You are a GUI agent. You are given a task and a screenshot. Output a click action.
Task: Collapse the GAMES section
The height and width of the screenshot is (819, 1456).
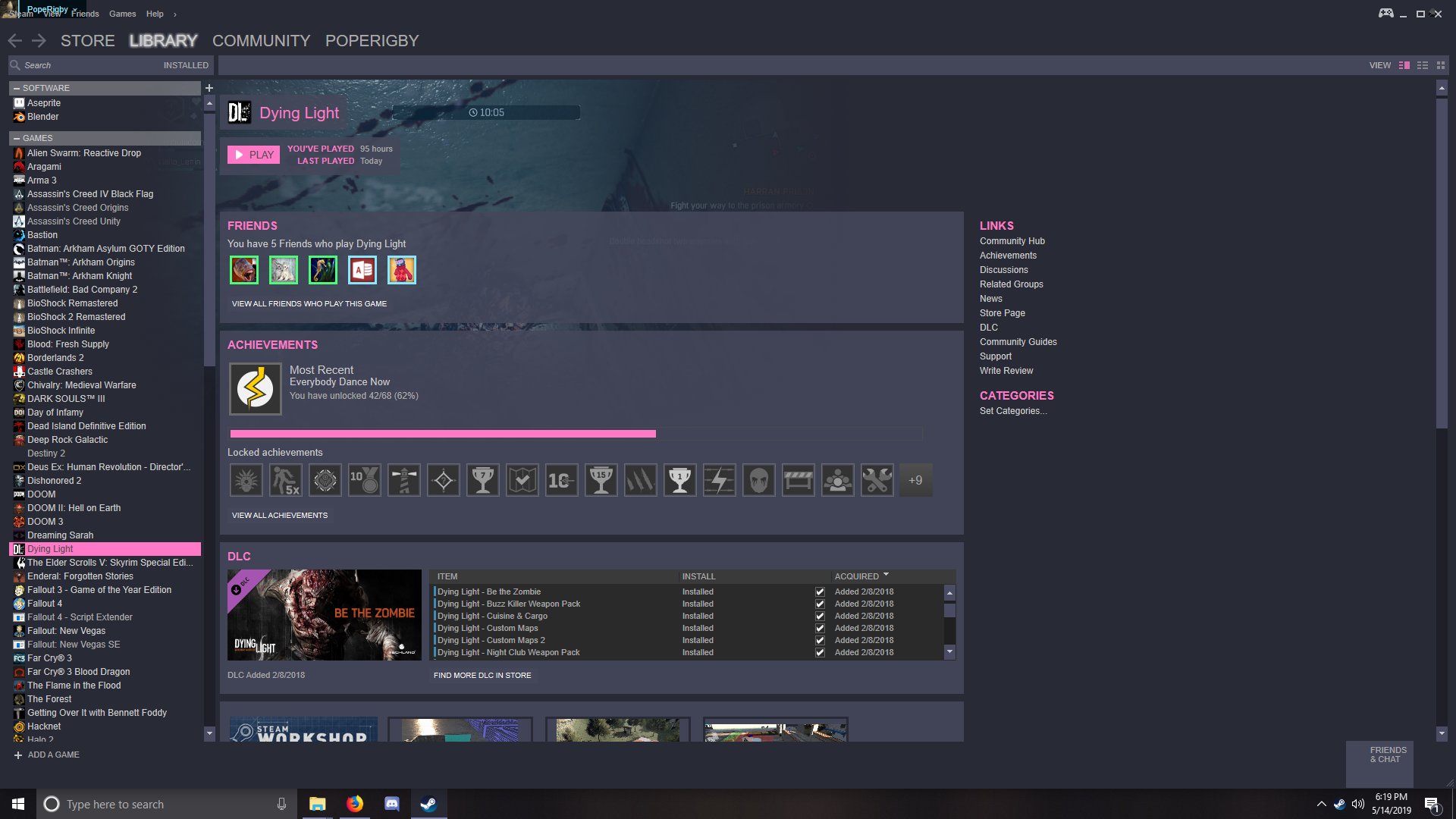(17, 138)
